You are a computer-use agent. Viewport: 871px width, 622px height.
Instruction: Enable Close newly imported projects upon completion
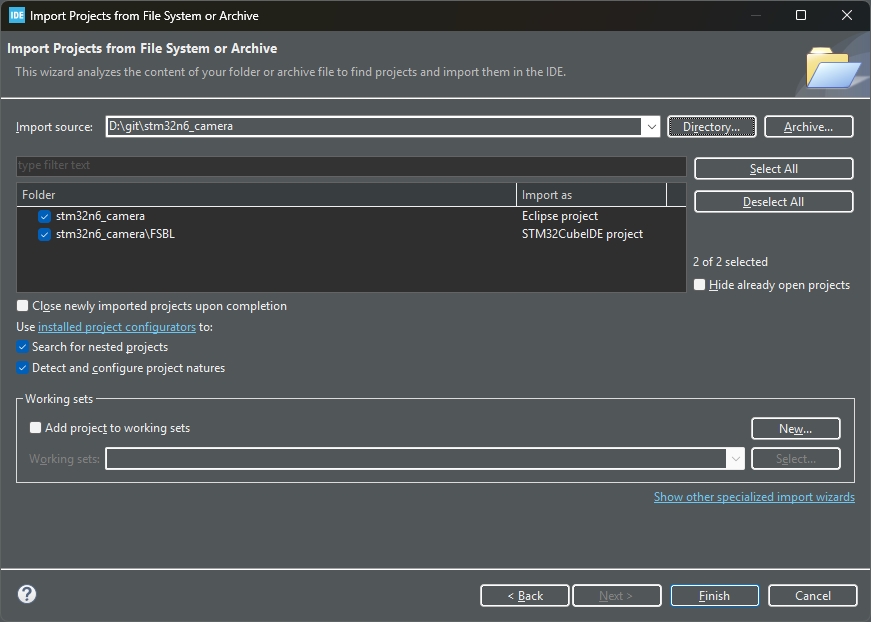pyautogui.click(x=23, y=306)
